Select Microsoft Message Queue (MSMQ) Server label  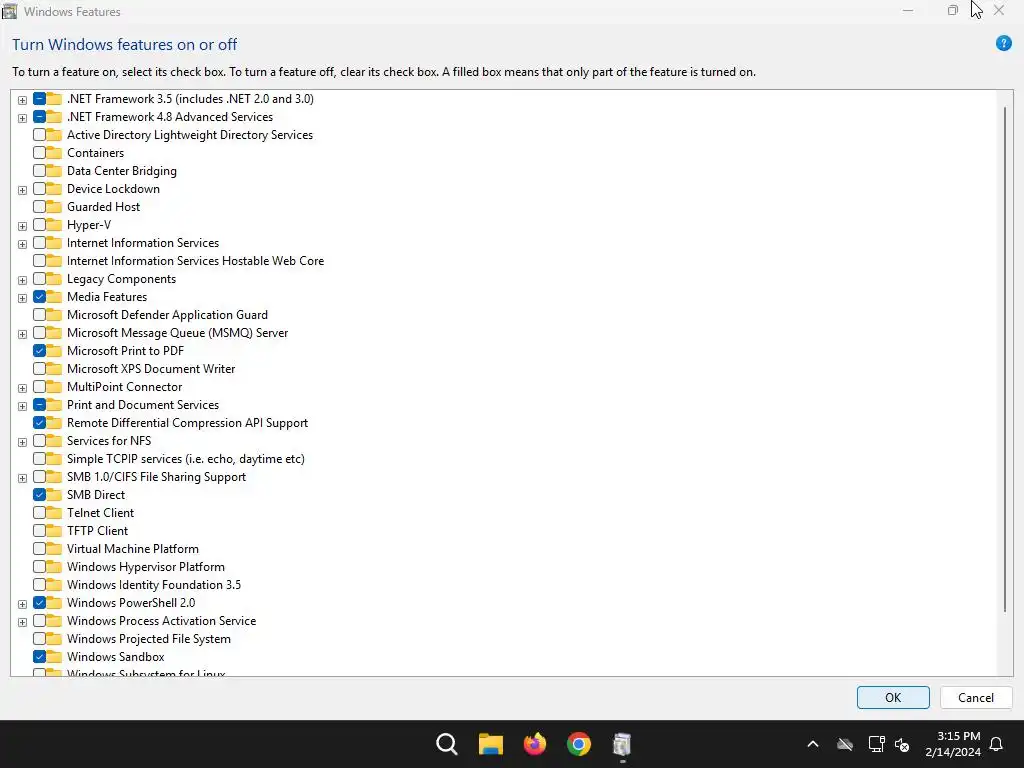tap(177, 332)
